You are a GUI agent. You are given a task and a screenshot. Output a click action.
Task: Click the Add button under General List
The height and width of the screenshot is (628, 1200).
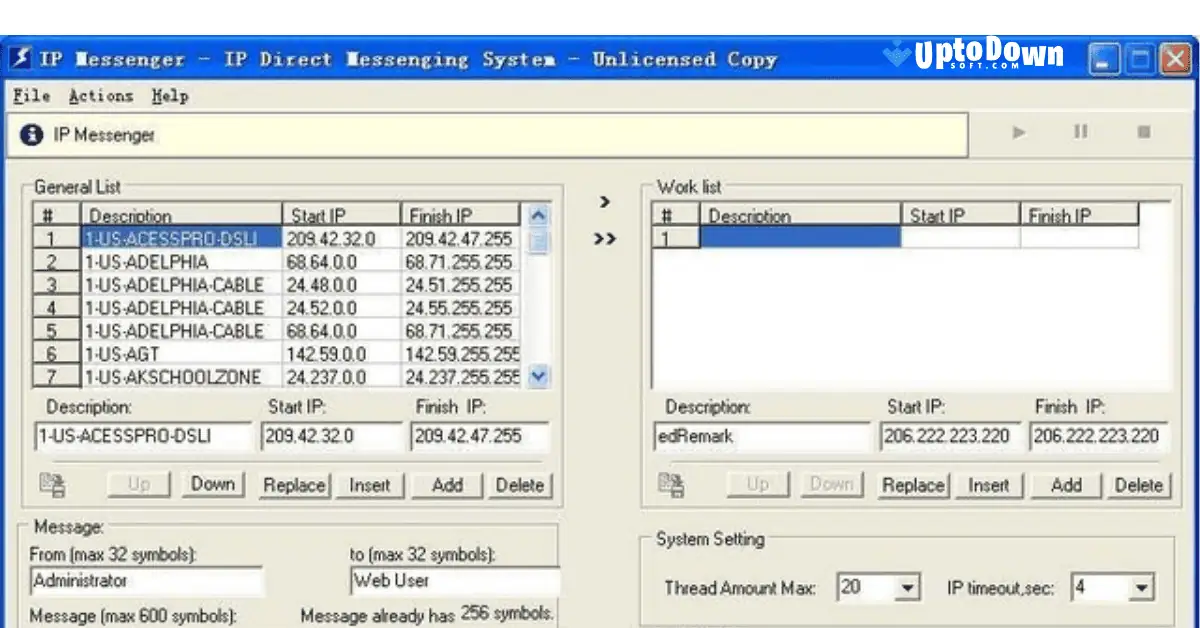pyautogui.click(x=446, y=484)
